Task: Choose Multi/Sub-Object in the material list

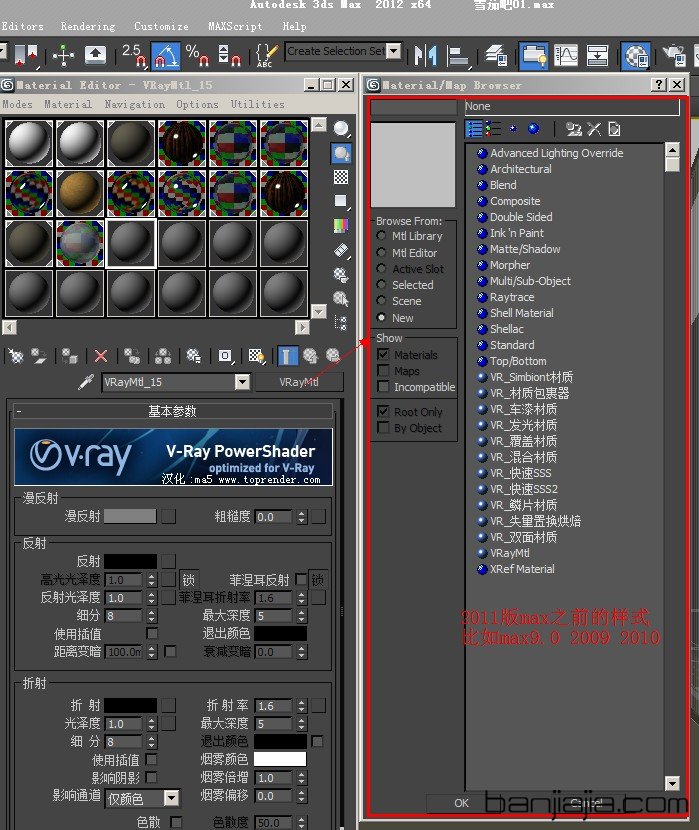Action: [x=530, y=281]
